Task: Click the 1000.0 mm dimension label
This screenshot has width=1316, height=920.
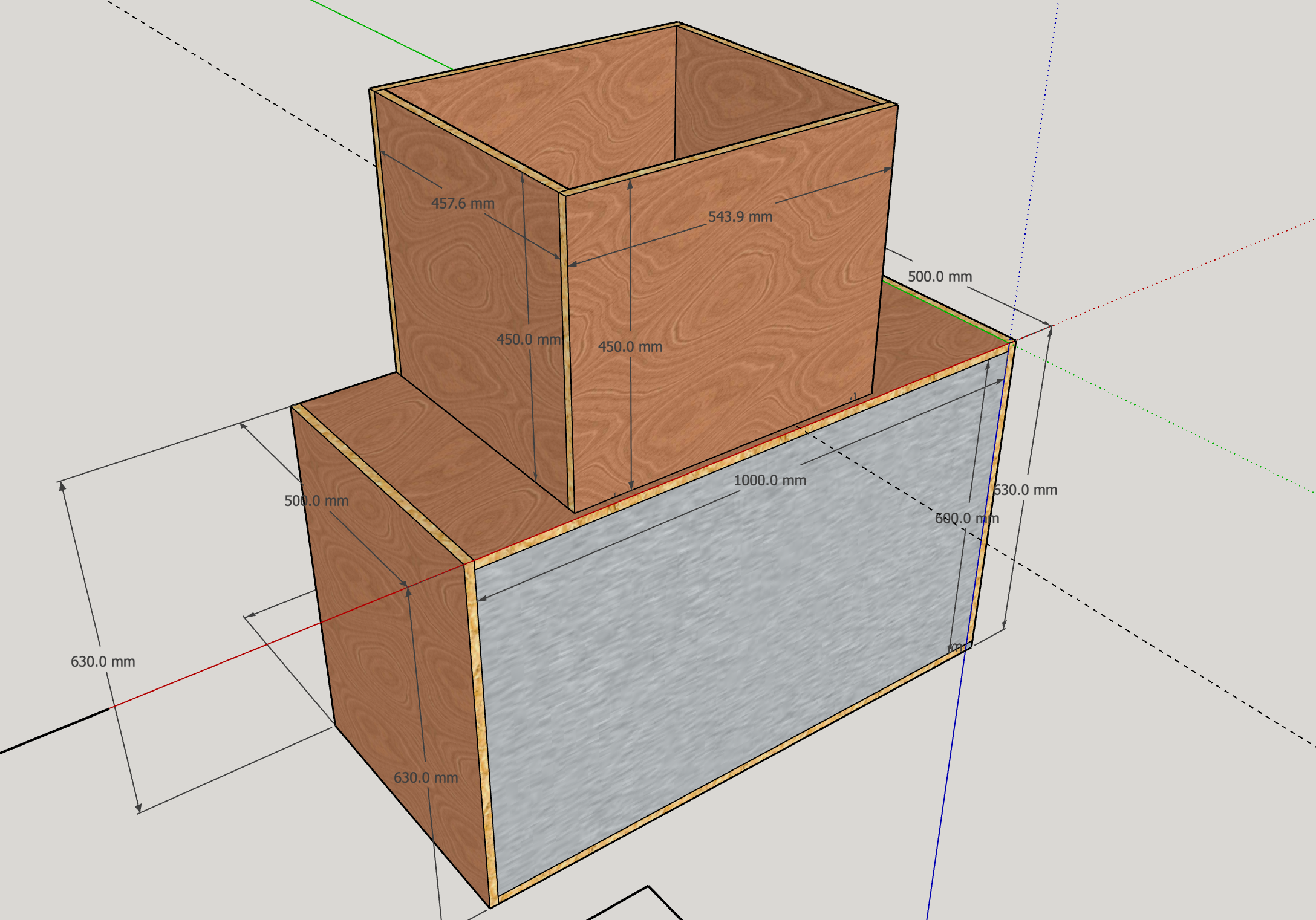Action: [770, 481]
